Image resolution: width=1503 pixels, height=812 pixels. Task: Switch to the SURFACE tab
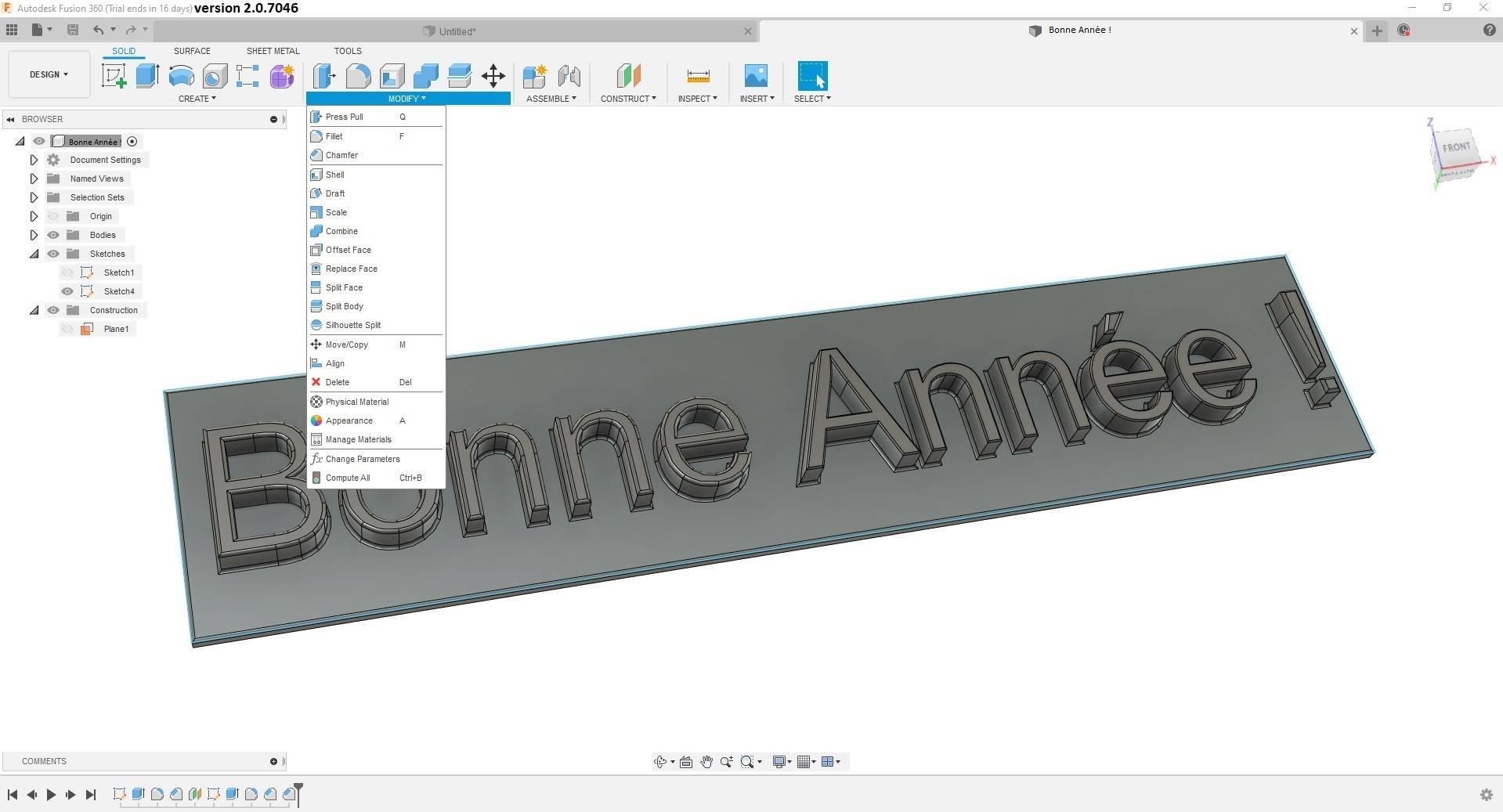point(192,51)
